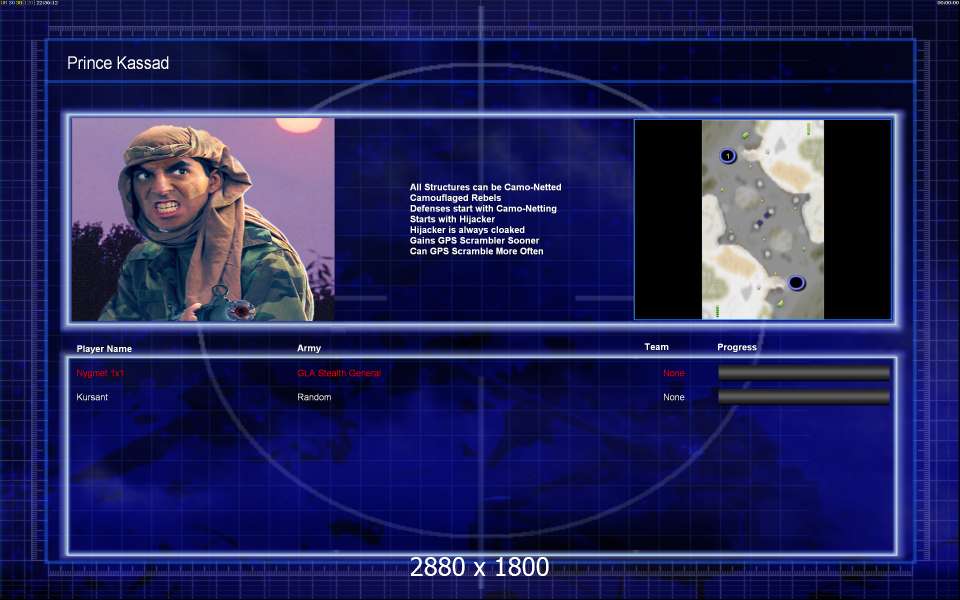Click the Prince Kassad general portrait
Image resolution: width=960 pixels, height=600 pixels.
pyautogui.click(x=203, y=219)
